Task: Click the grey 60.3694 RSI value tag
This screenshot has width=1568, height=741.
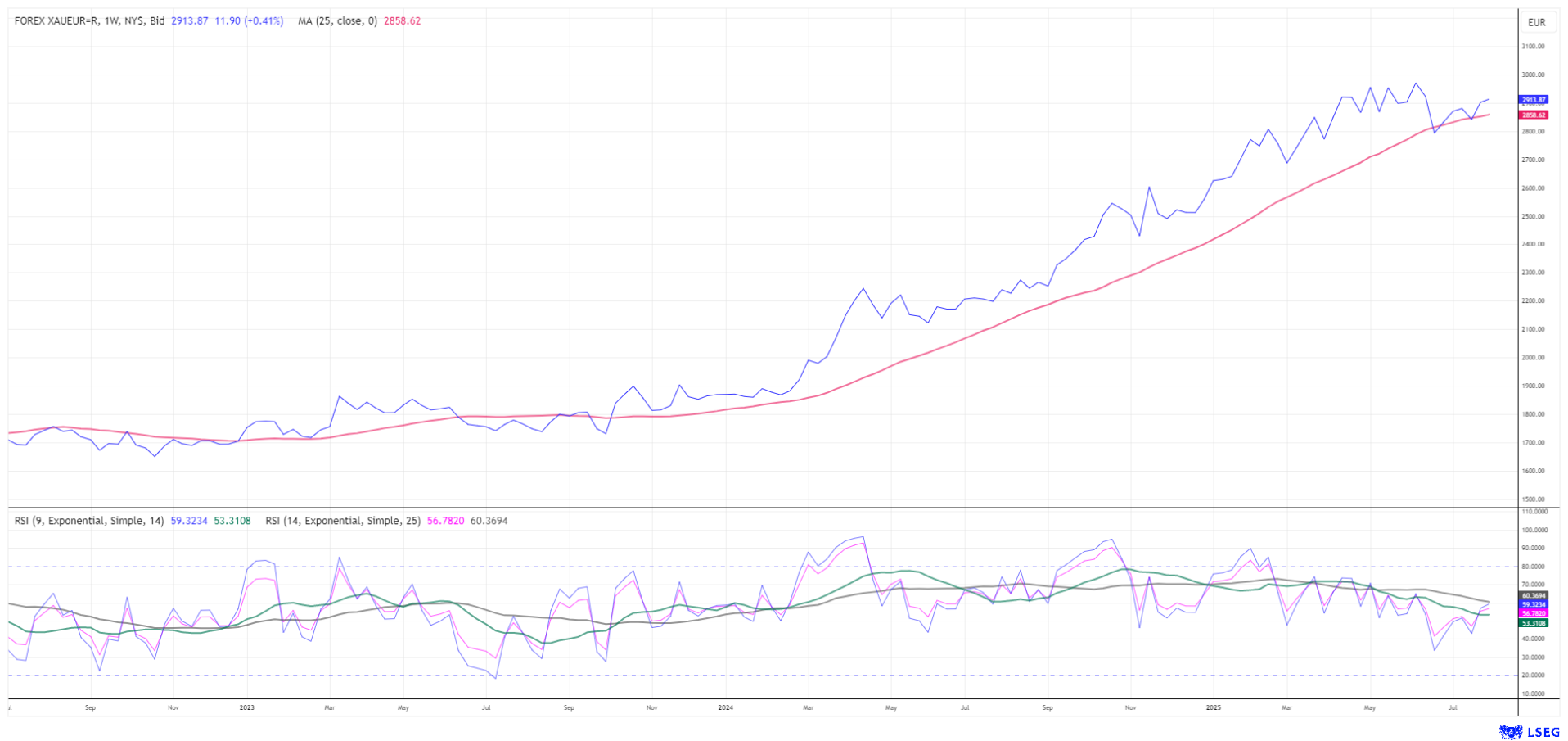Action: pyautogui.click(x=1533, y=595)
